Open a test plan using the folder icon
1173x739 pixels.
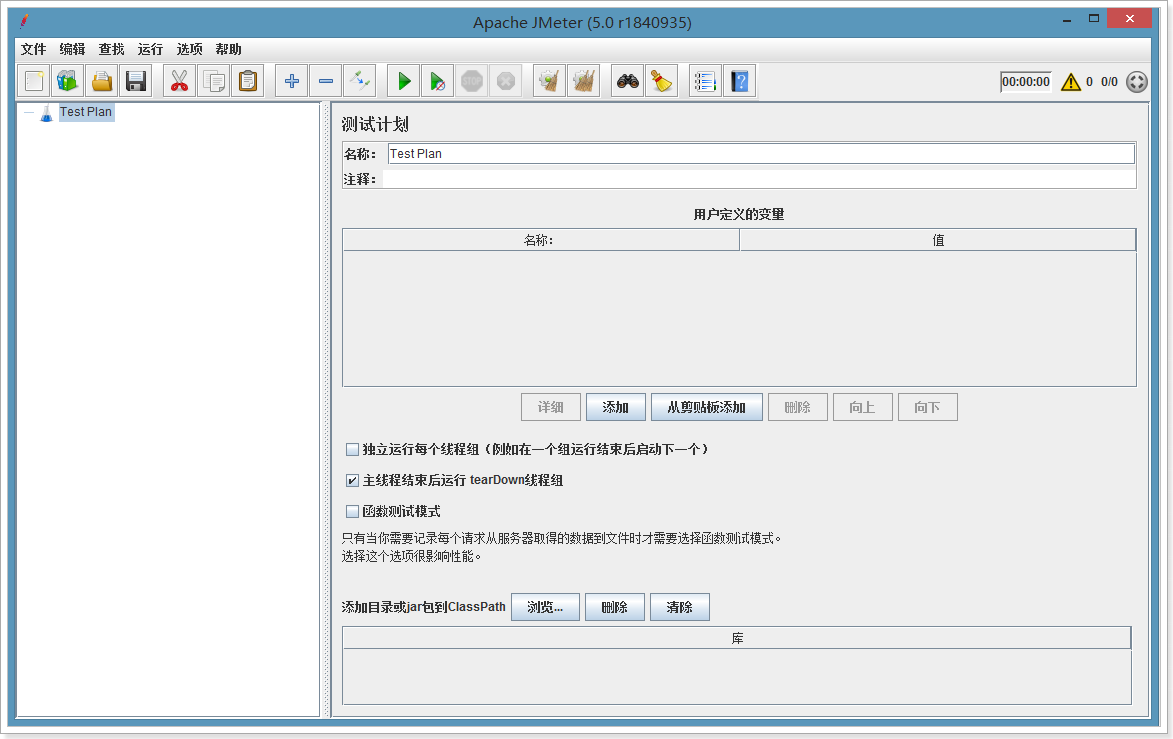coord(101,80)
